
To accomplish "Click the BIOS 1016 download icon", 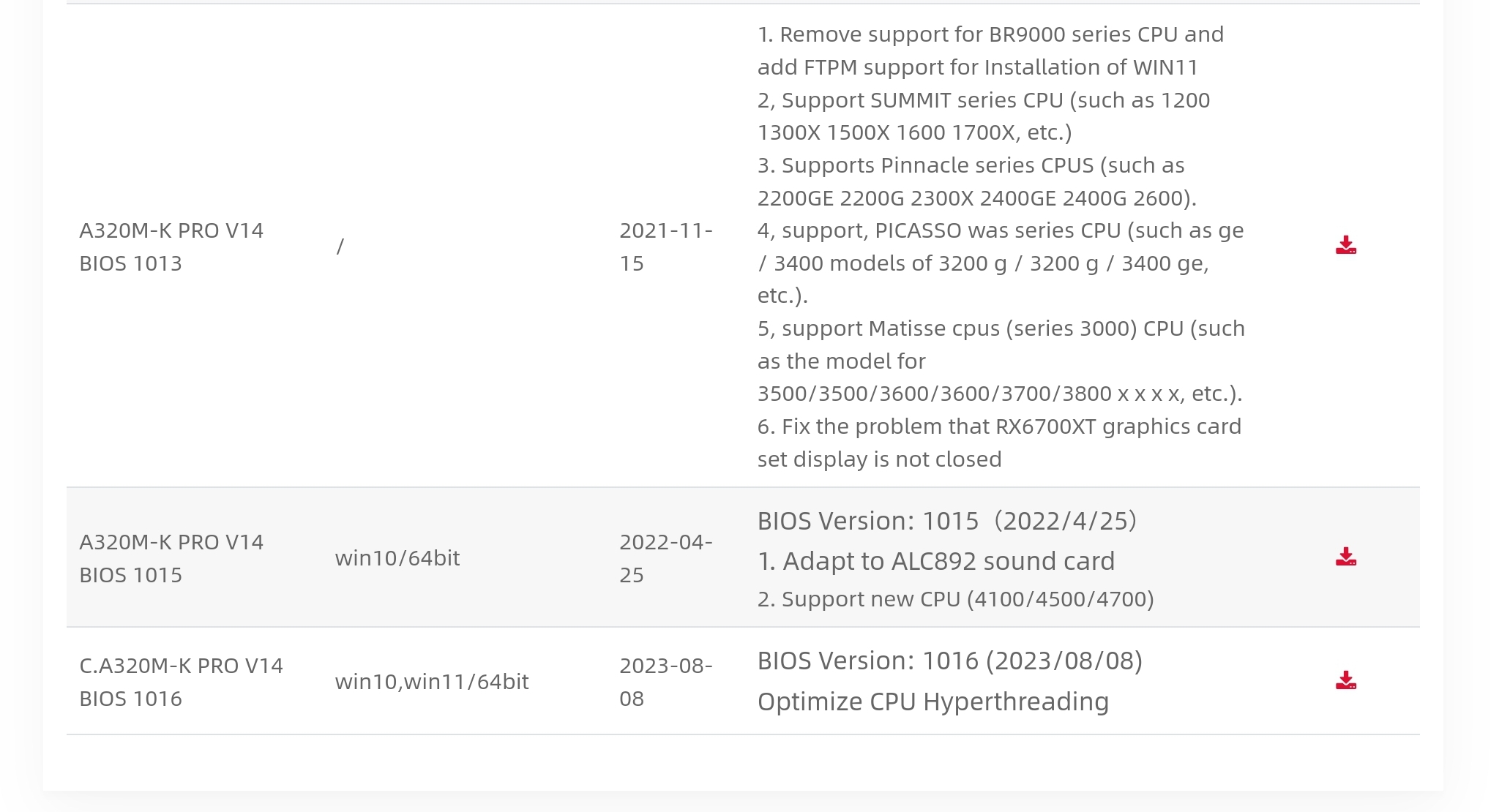I will [1345, 681].
